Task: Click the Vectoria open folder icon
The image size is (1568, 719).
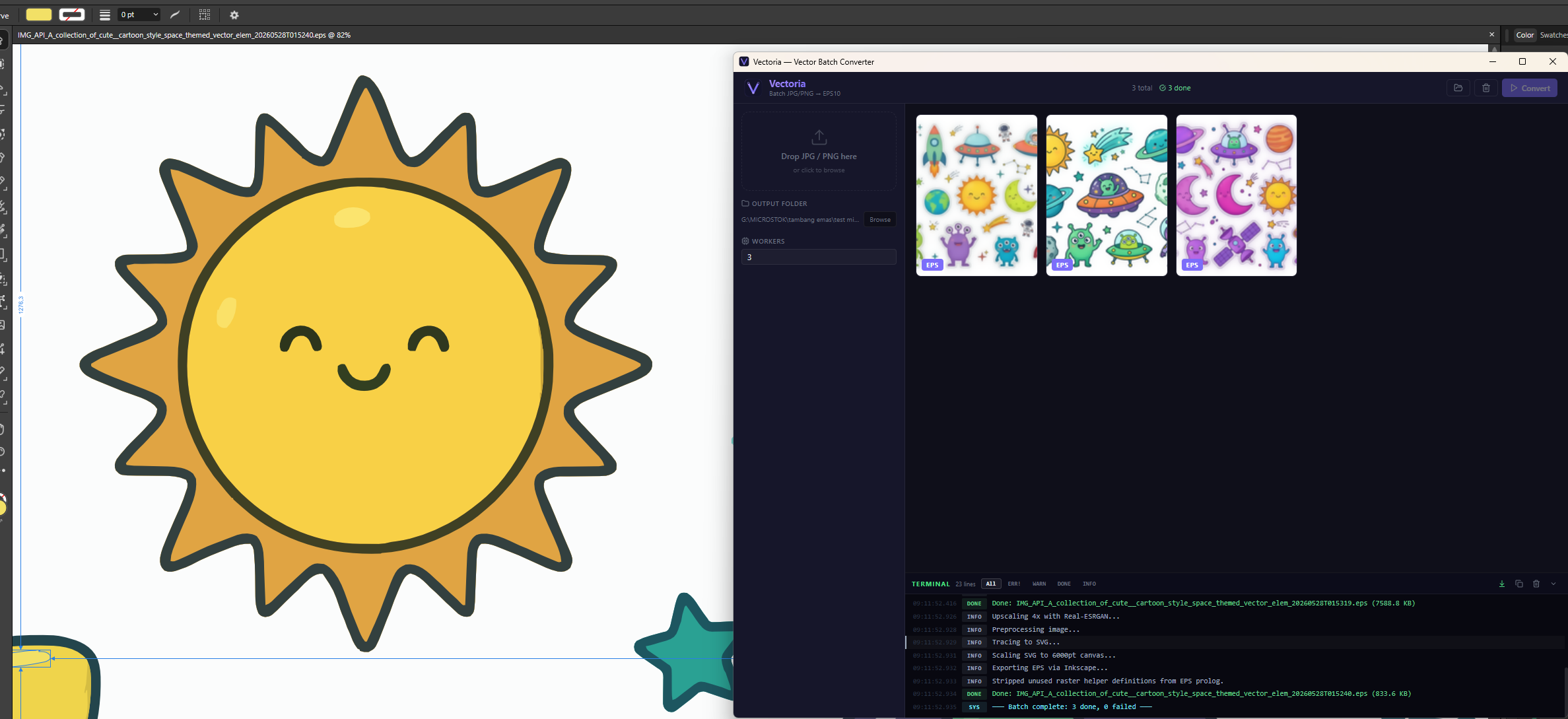Action: [1458, 88]
